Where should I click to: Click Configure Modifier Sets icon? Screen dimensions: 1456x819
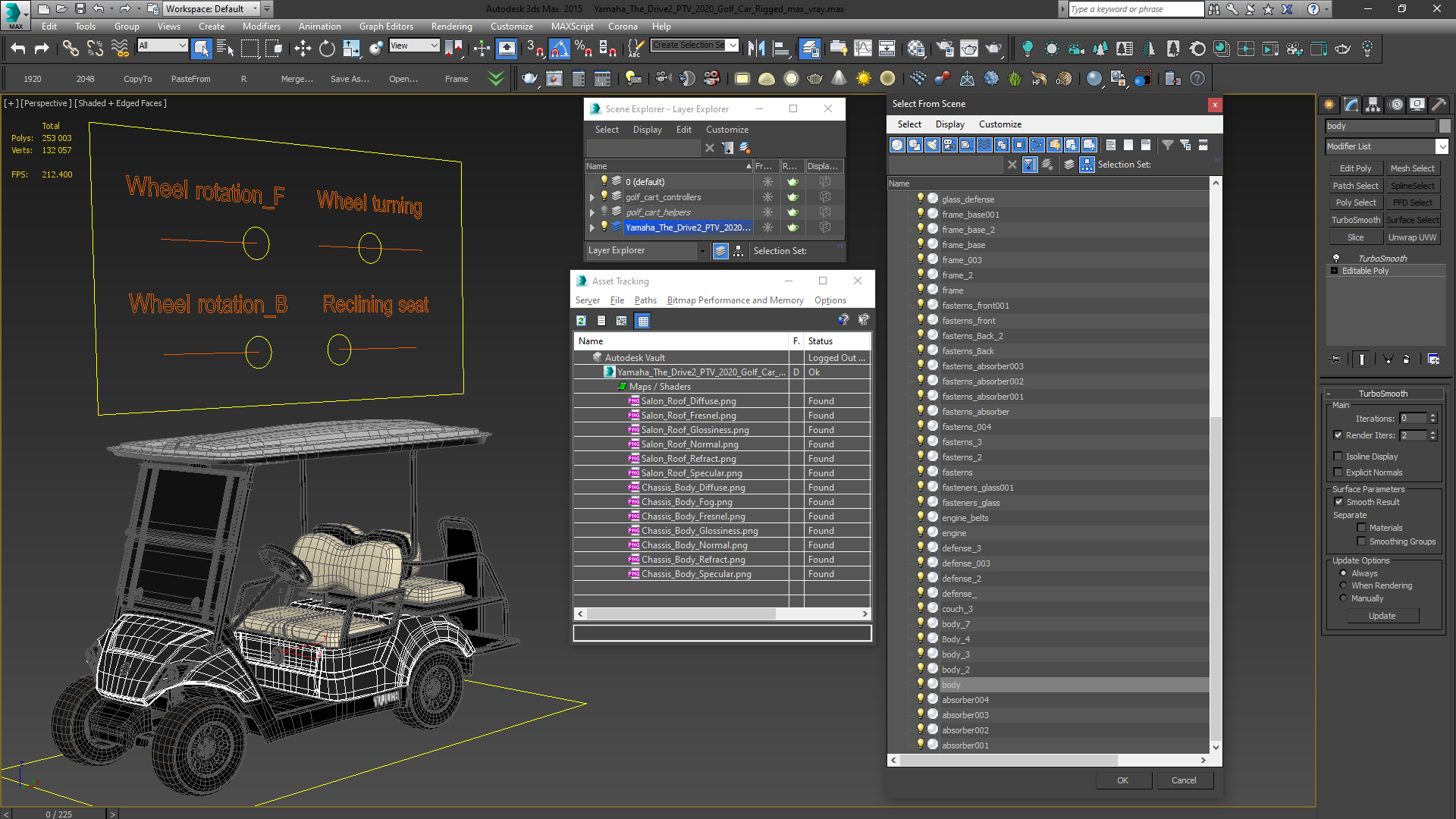click(1433, 359)
